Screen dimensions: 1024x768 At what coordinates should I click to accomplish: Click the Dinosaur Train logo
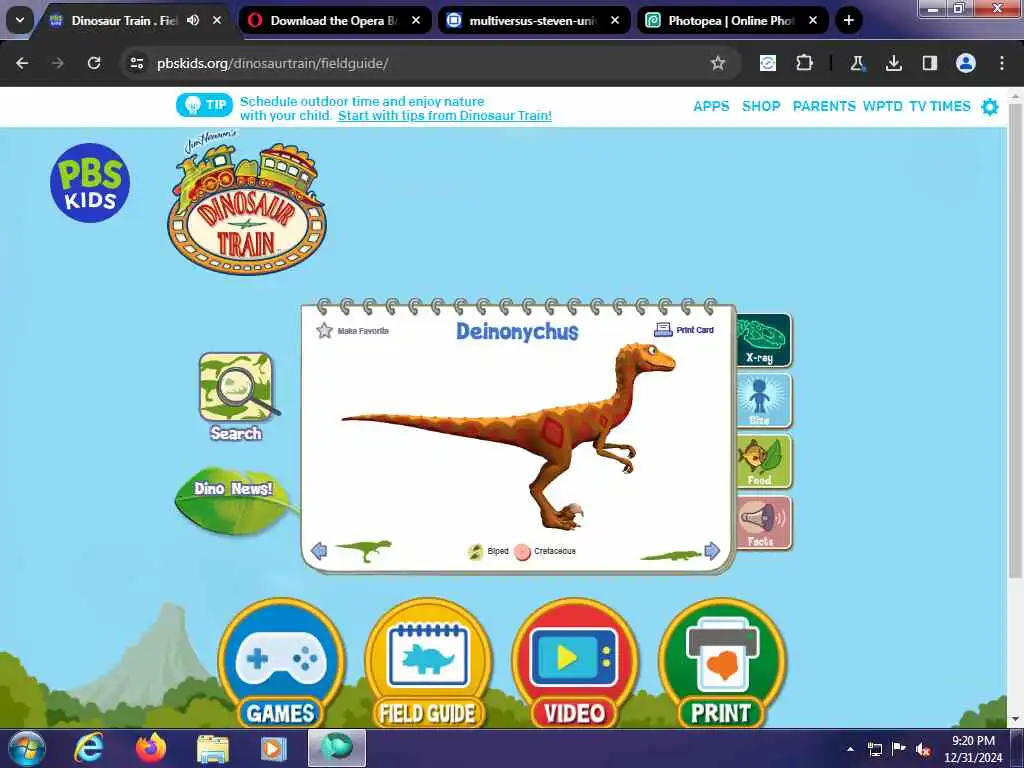247,204
